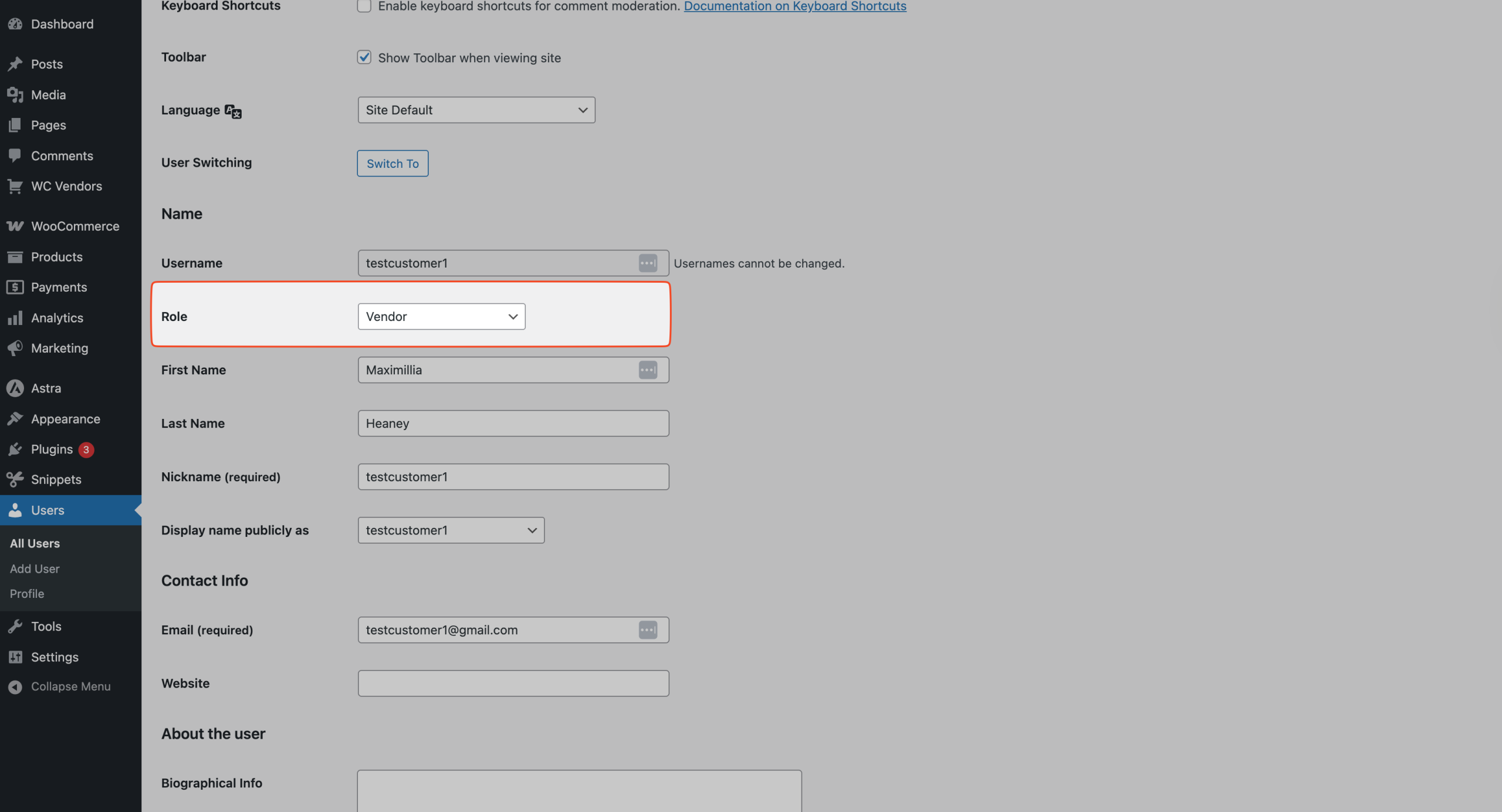This screenshot has width=1502, height=812.
Task: Click the Collapse Menu arrow icon
Action: tap(15, 686)
